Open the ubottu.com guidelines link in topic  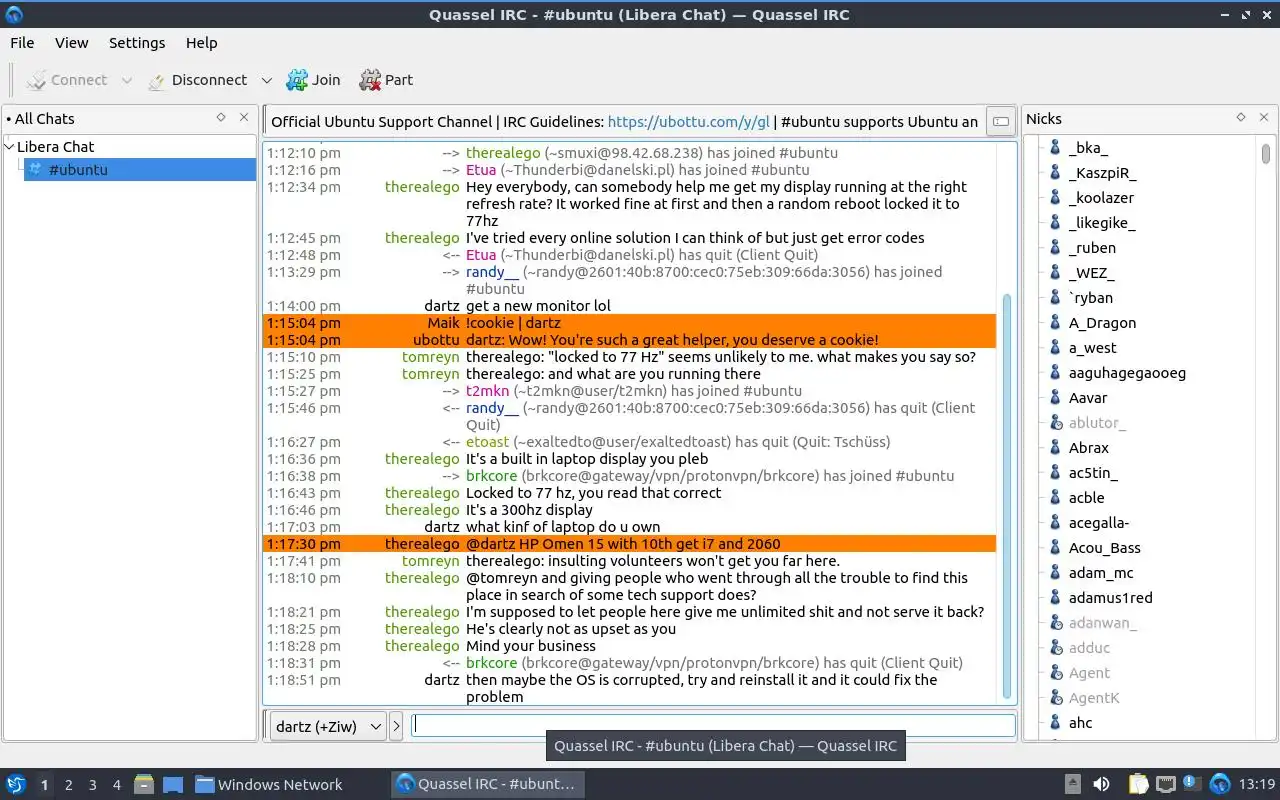coord(689,122)
